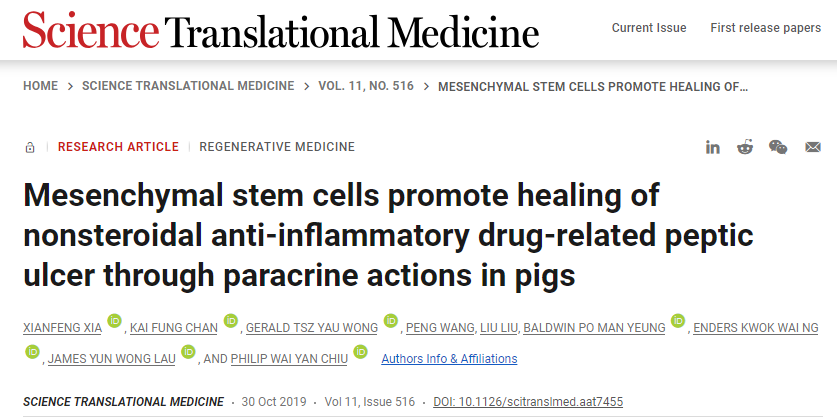The image size is (837, 420).
Task: Open Philip Wai Yan Chiu's ORCID icon
Action: pos(360,352)
